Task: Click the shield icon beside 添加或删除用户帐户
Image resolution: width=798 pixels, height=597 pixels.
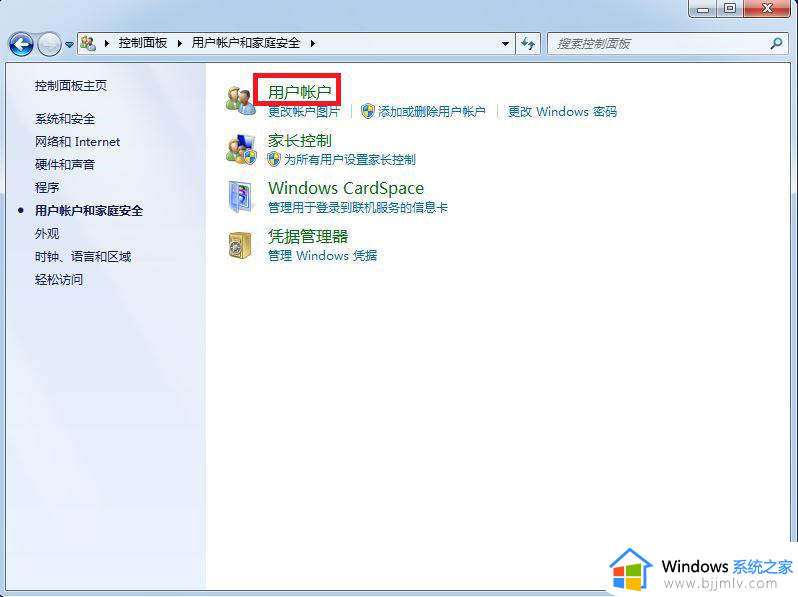Action: pyautogui.click(x=367, y=111)
